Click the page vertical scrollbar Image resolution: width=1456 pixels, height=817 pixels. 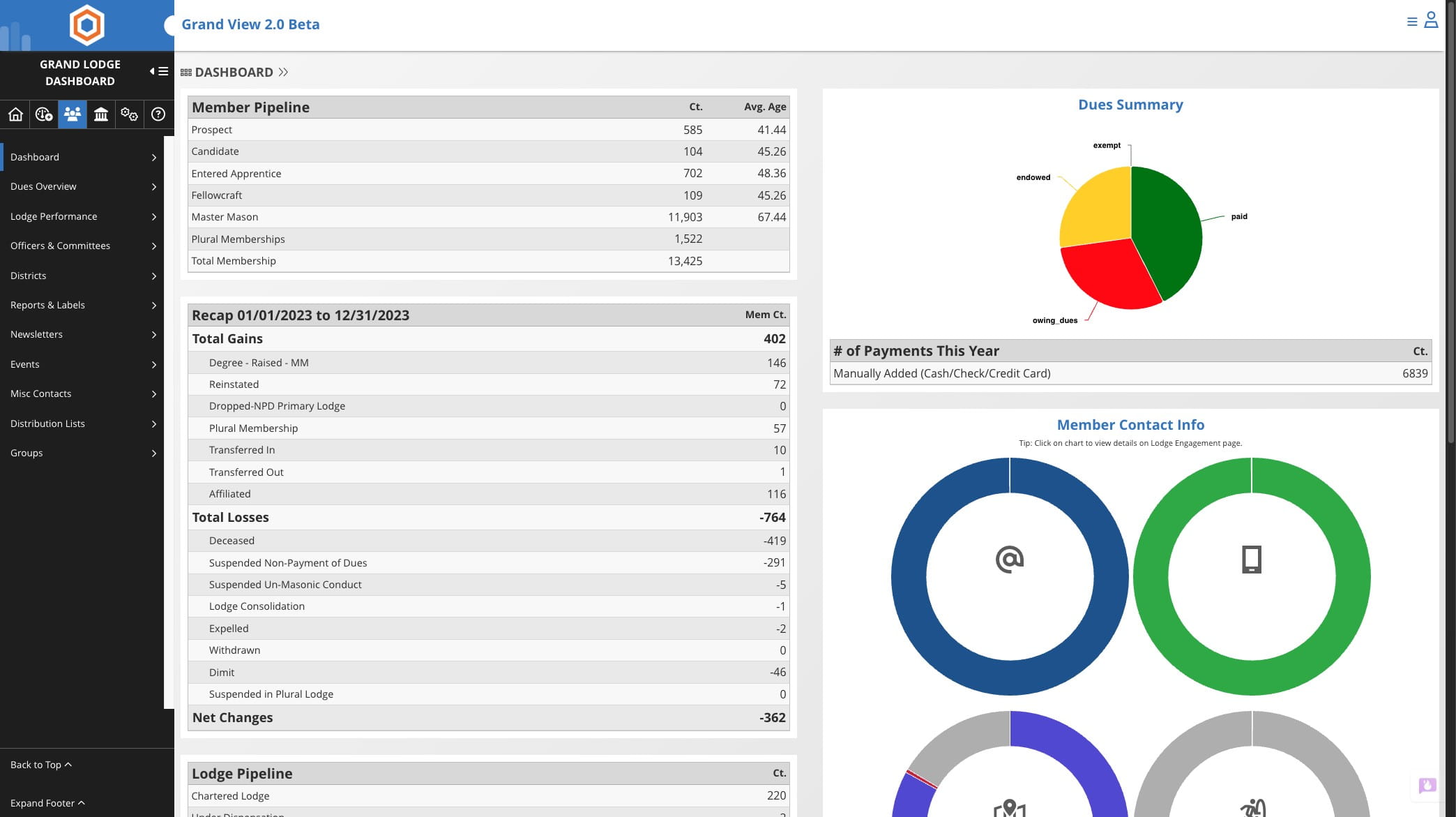(x=1450, y=223)
